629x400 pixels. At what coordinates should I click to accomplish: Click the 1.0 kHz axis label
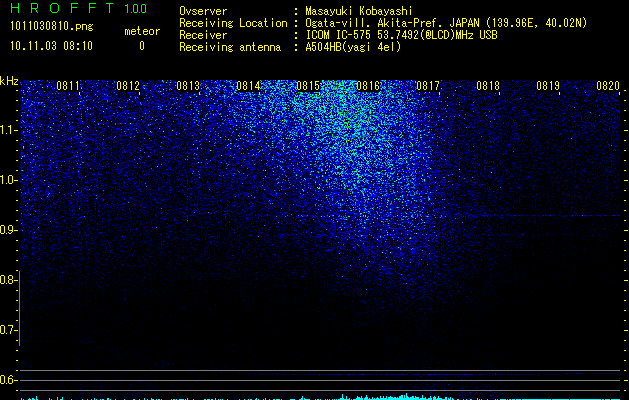click(9, 180)
